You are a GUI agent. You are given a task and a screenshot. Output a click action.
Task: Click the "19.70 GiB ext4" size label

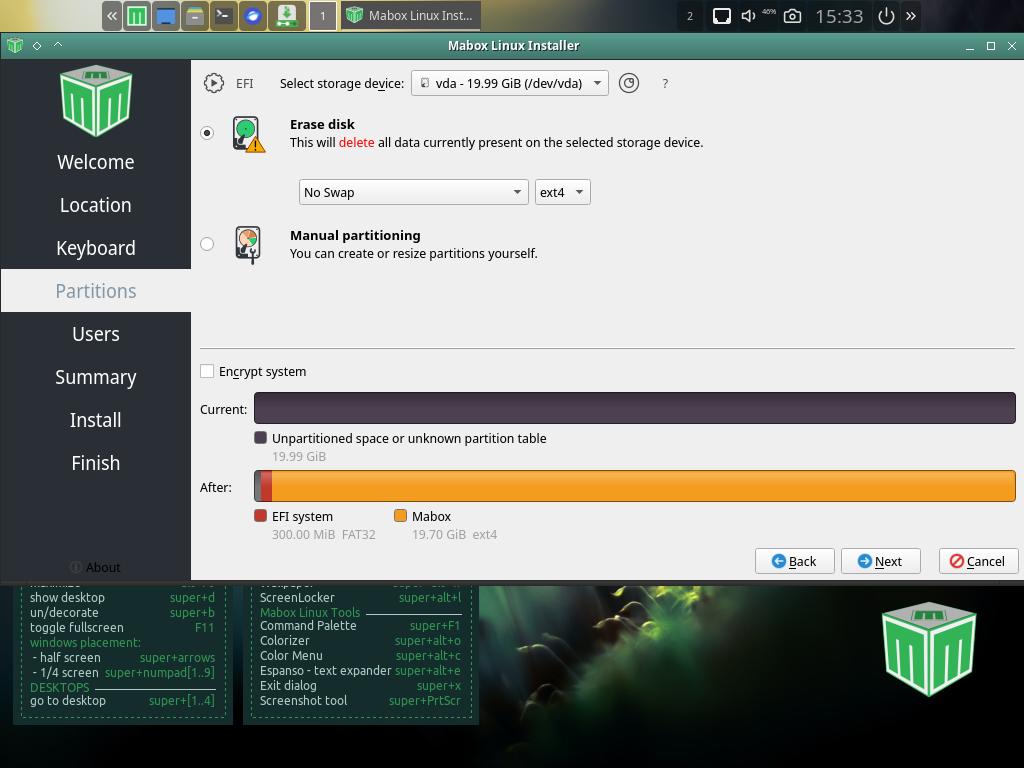(455, 534)
